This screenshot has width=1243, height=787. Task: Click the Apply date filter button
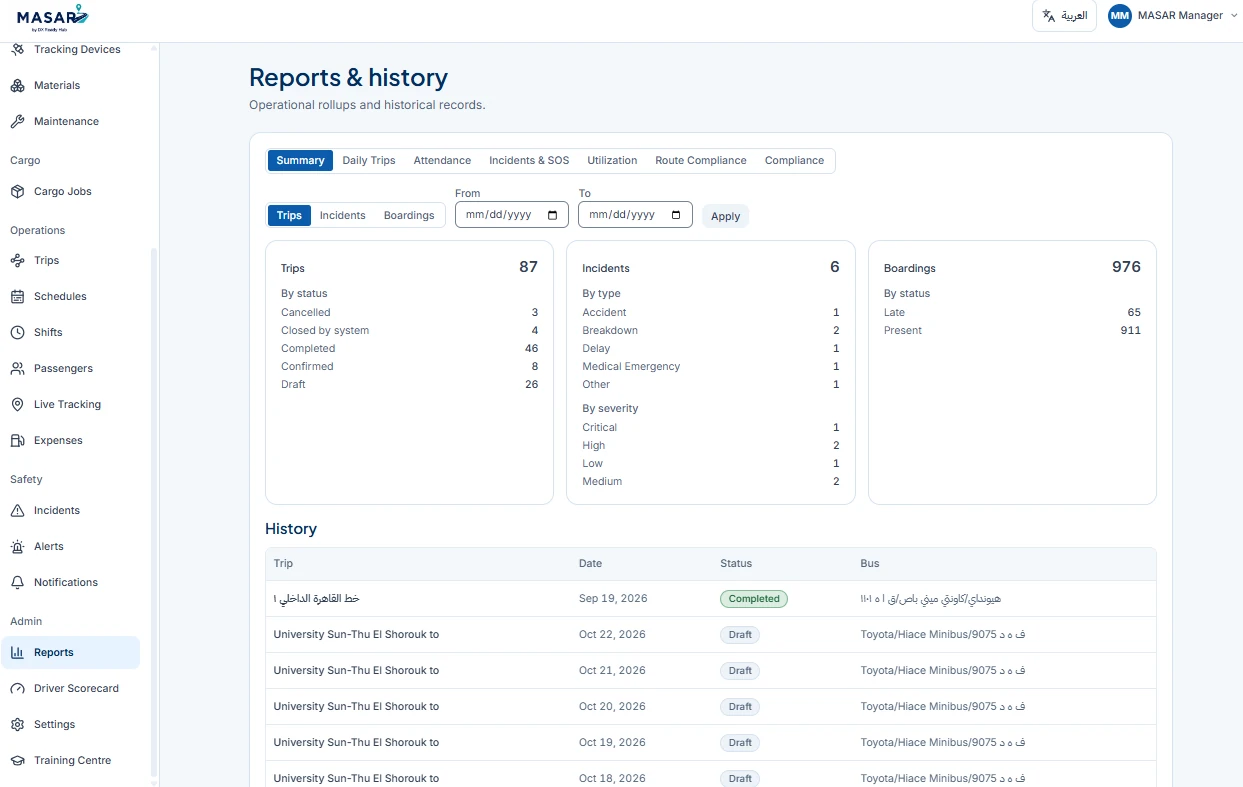point(725,216)
